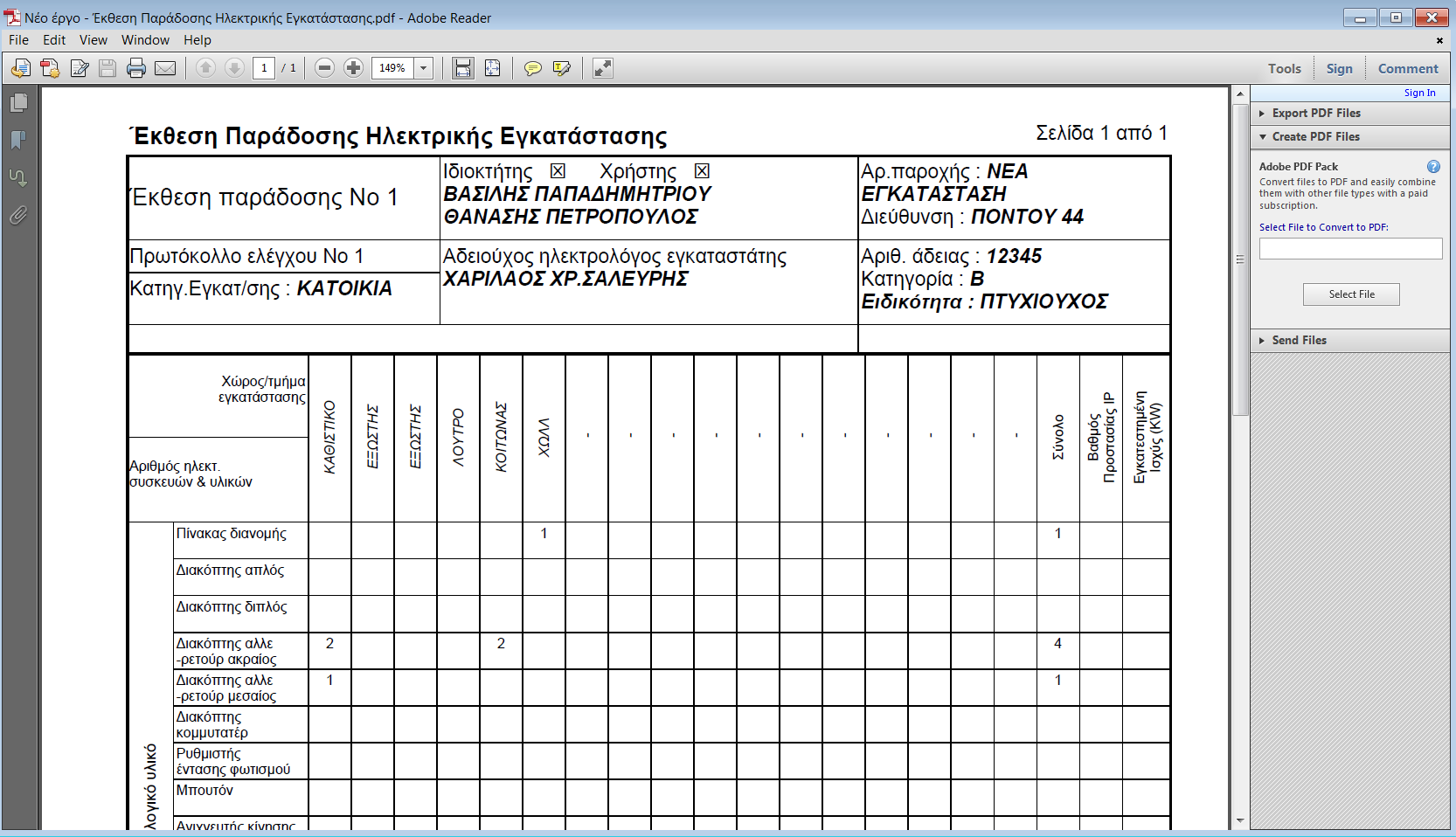Click the Print file icon
Image resolution: width=1456 pixels, height=837 pixels.
[135, 68]
